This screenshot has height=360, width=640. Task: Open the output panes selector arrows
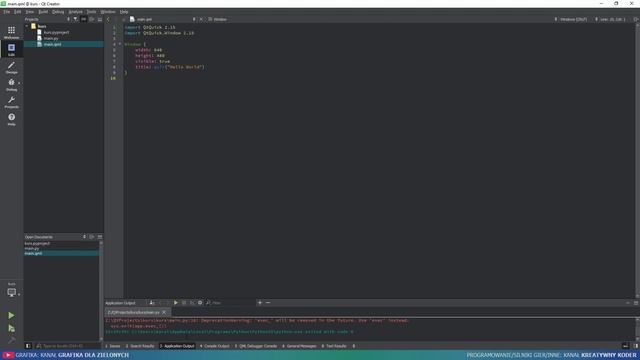click(x=354, y=346)
